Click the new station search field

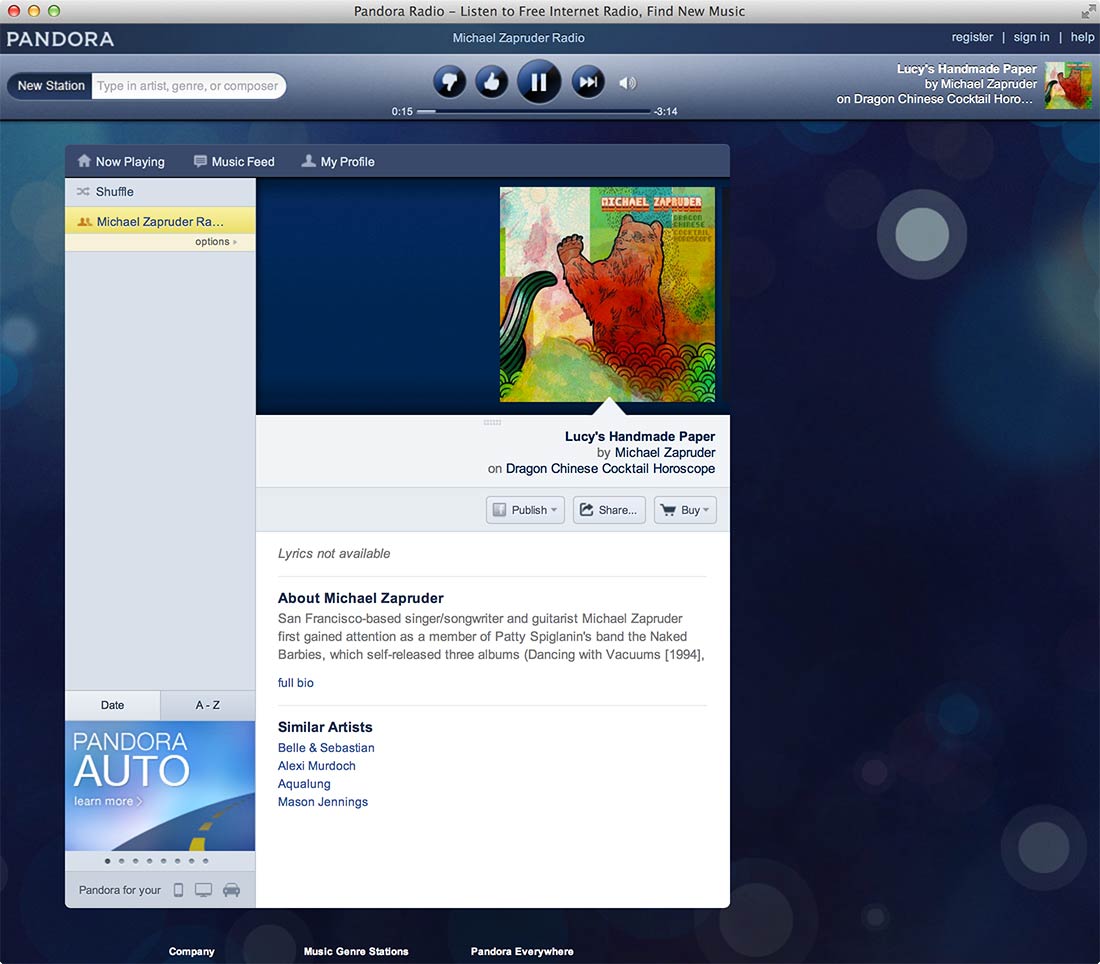pos(188,86)
